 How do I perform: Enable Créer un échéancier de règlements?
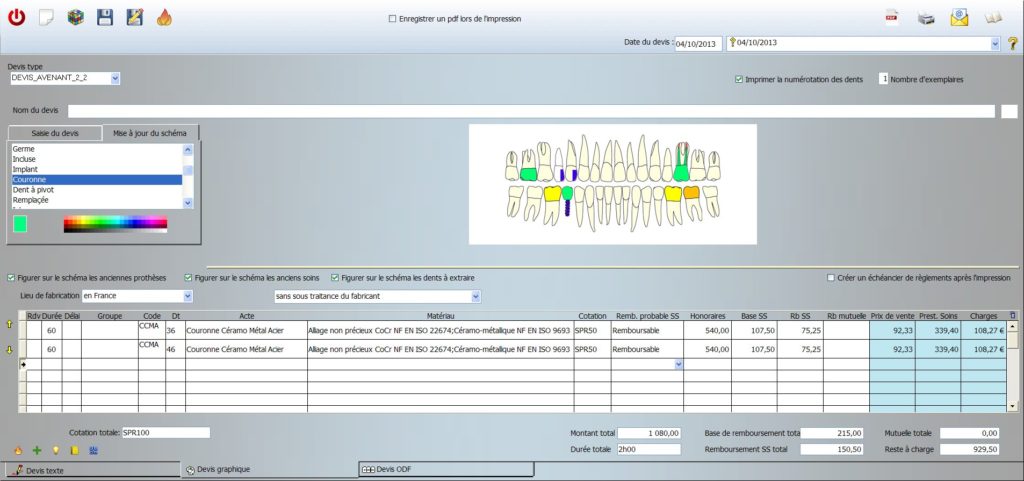(831, 278)
